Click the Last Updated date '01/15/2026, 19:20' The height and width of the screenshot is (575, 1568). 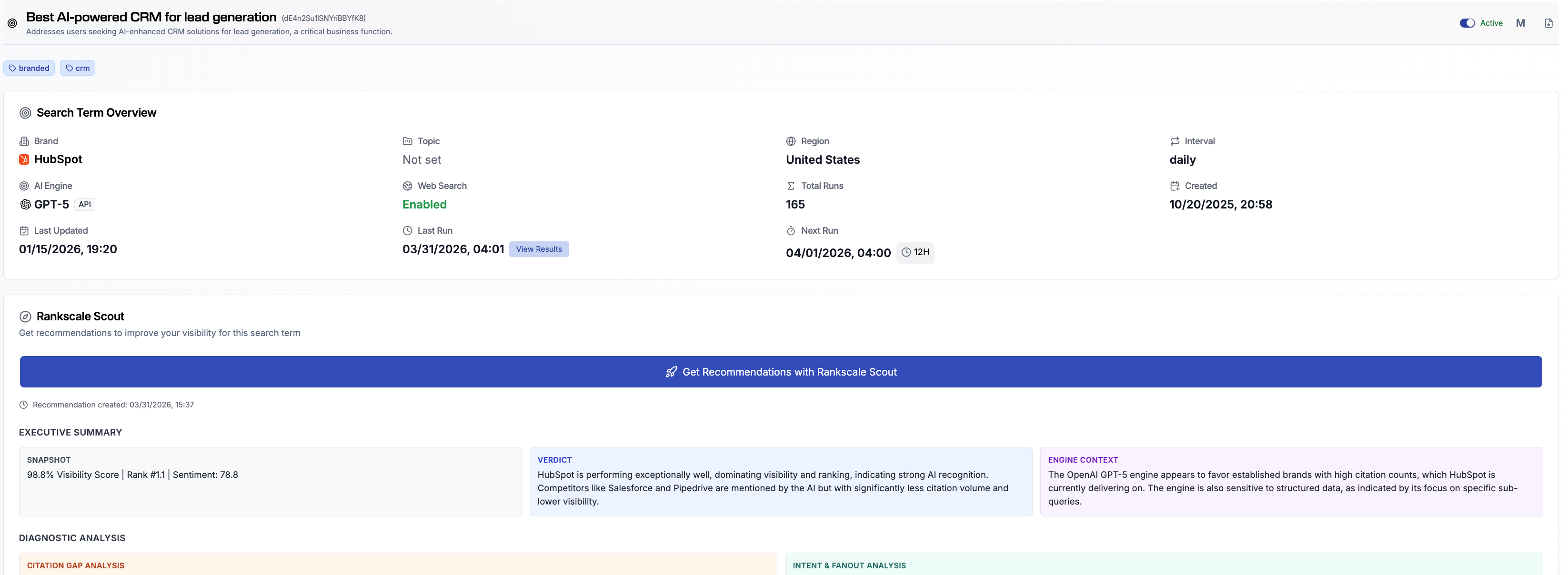[x=68, y=249]
